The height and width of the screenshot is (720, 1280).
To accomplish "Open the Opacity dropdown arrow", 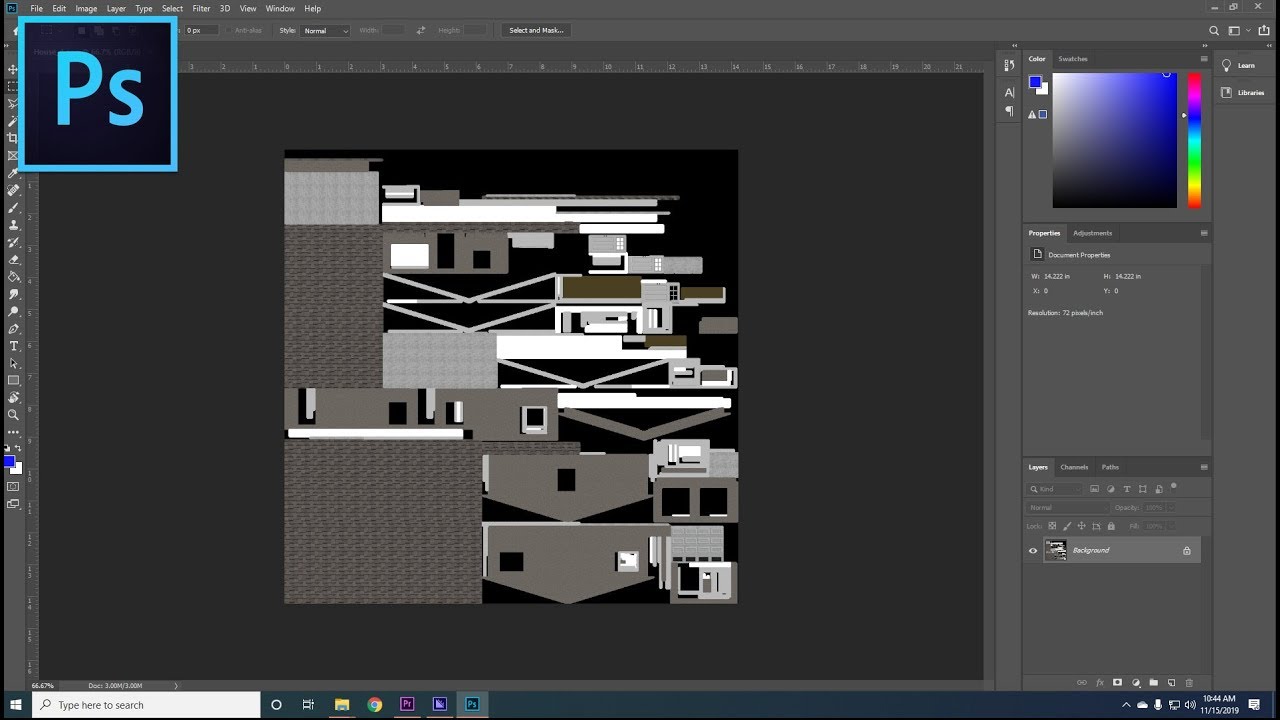I will pyautogui.click(x=1169, y=507).
